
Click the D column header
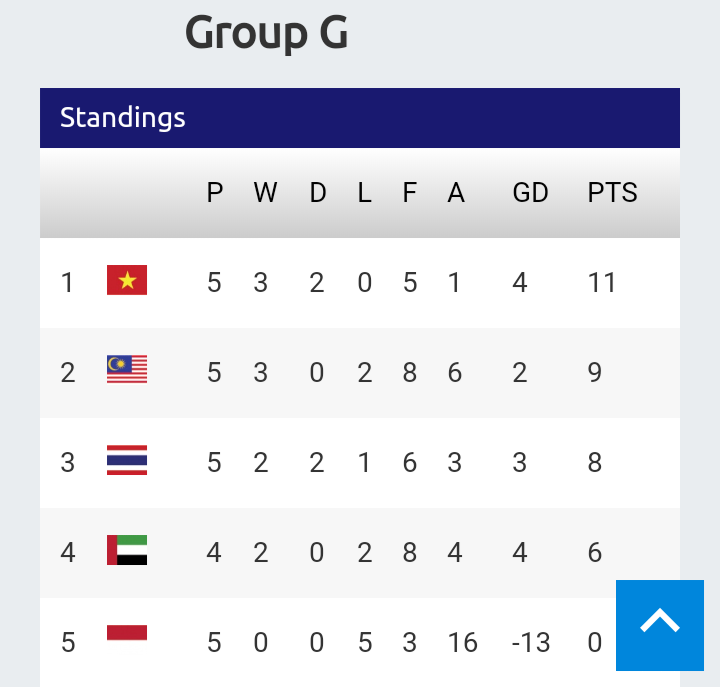(318, 193)
